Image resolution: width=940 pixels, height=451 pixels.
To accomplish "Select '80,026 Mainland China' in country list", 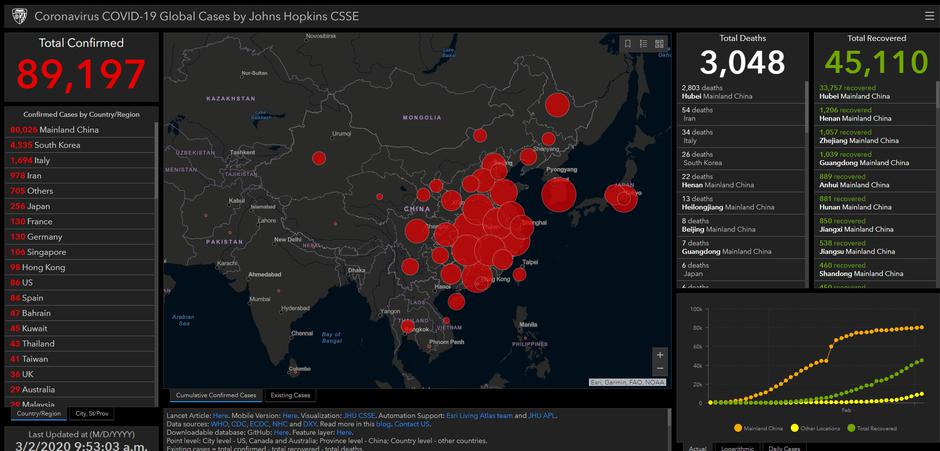I will (x=81, y=130).
